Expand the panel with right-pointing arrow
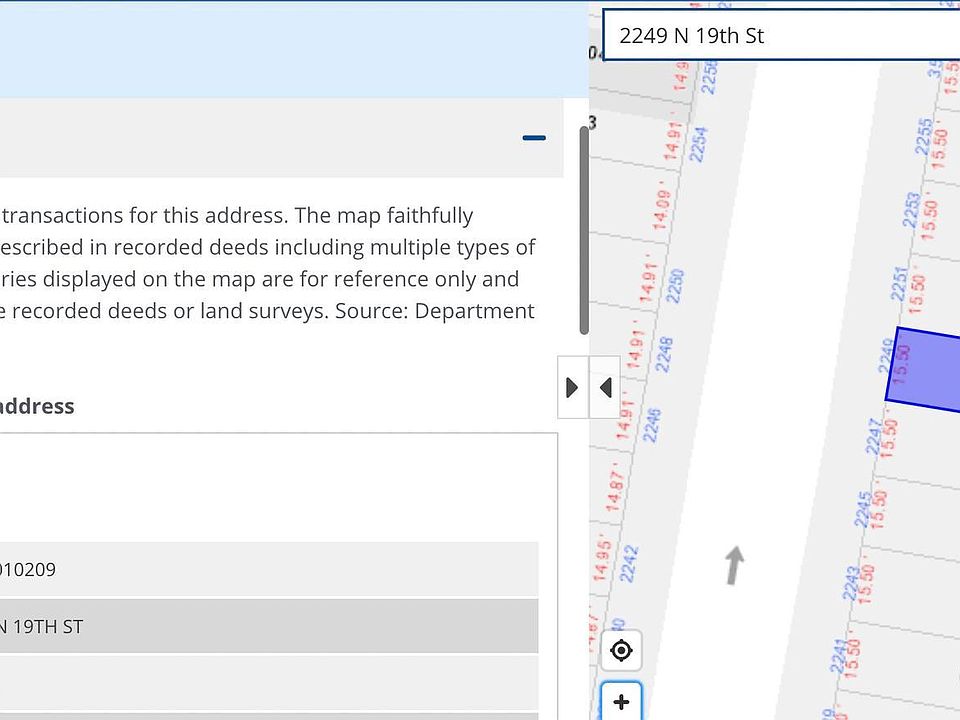This screenshot has width=960, height=720. [x=572, y=388]
